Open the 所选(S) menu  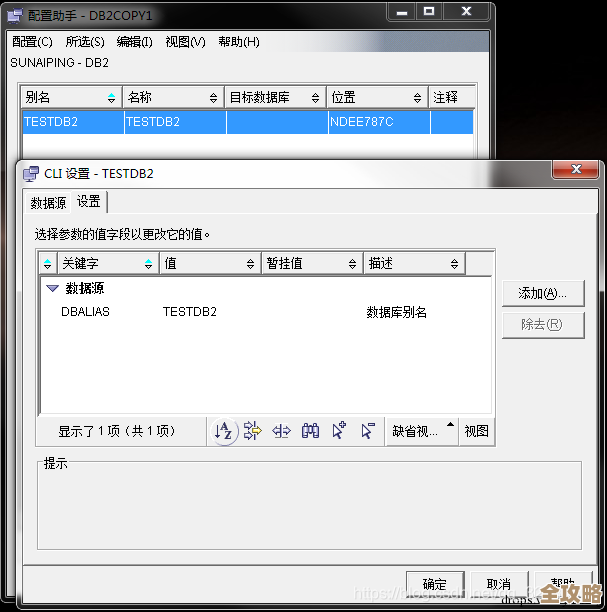[85, 41]
